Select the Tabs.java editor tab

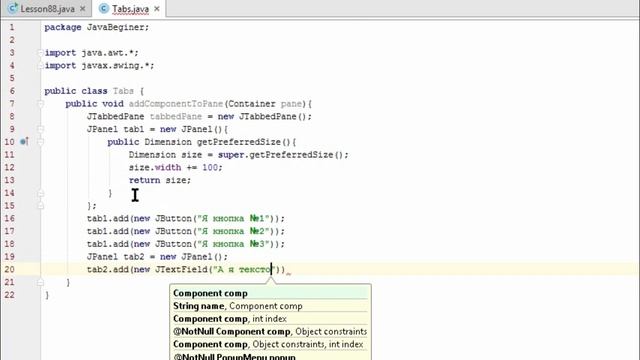pyautogui.click(x=129, y=9)
